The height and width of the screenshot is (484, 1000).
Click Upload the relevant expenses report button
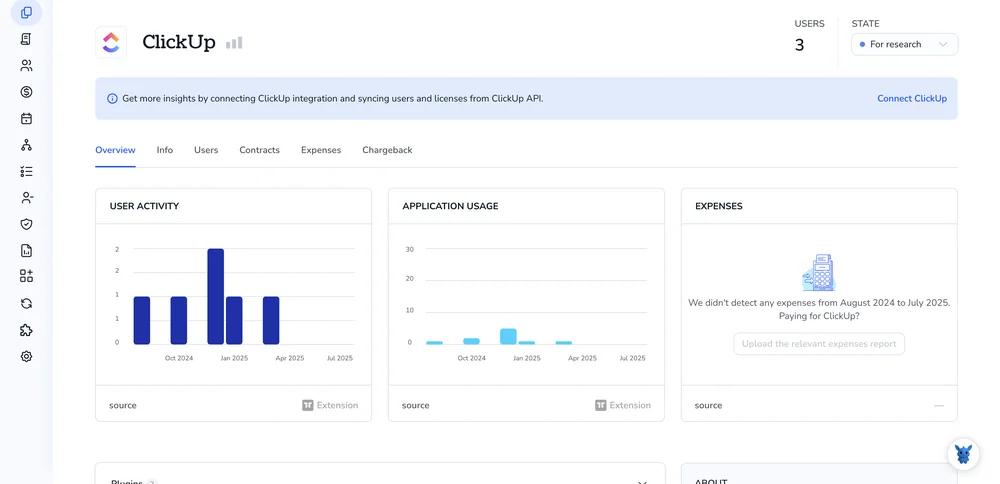(819, 344)
